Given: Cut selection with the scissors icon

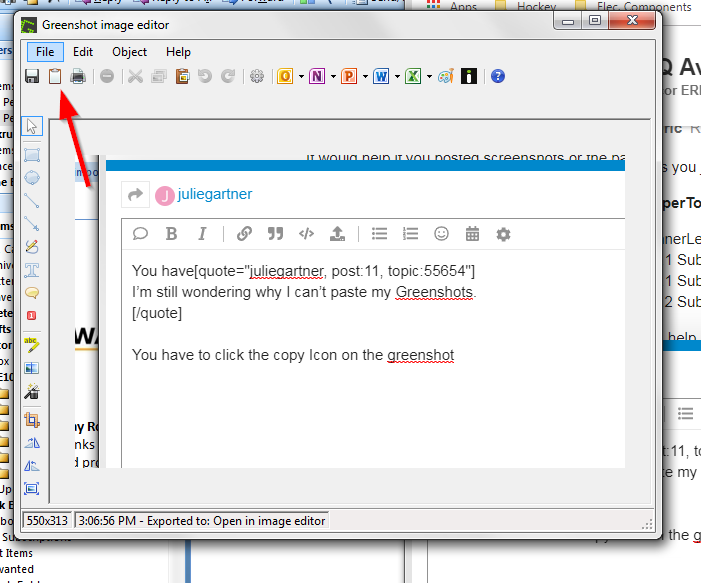Looking at the screenshot, I should pyautogui.click(x=135, y=76).
